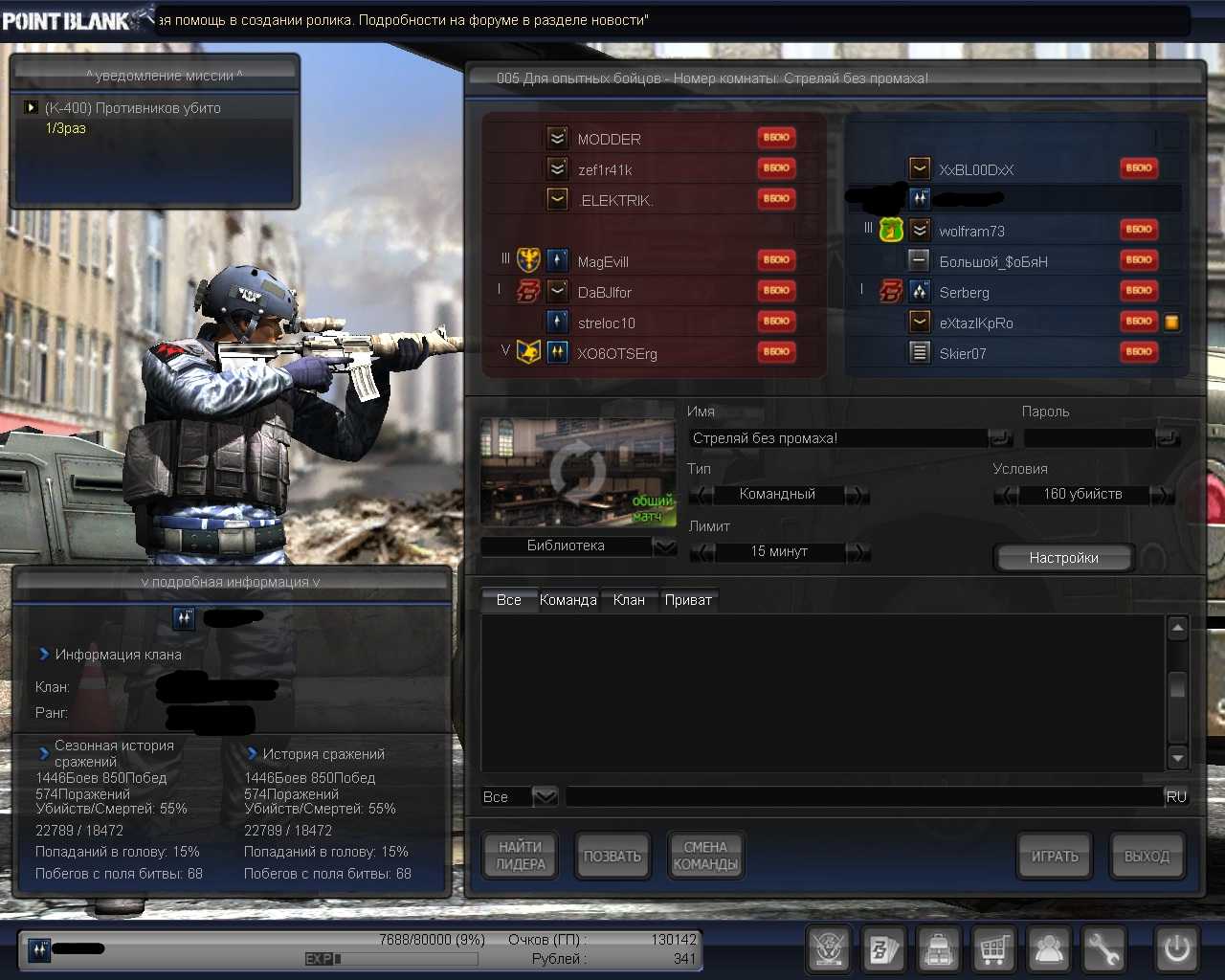Click previous arrow for 160 убийств condition
The image size is (1225, 980).
1006,495
